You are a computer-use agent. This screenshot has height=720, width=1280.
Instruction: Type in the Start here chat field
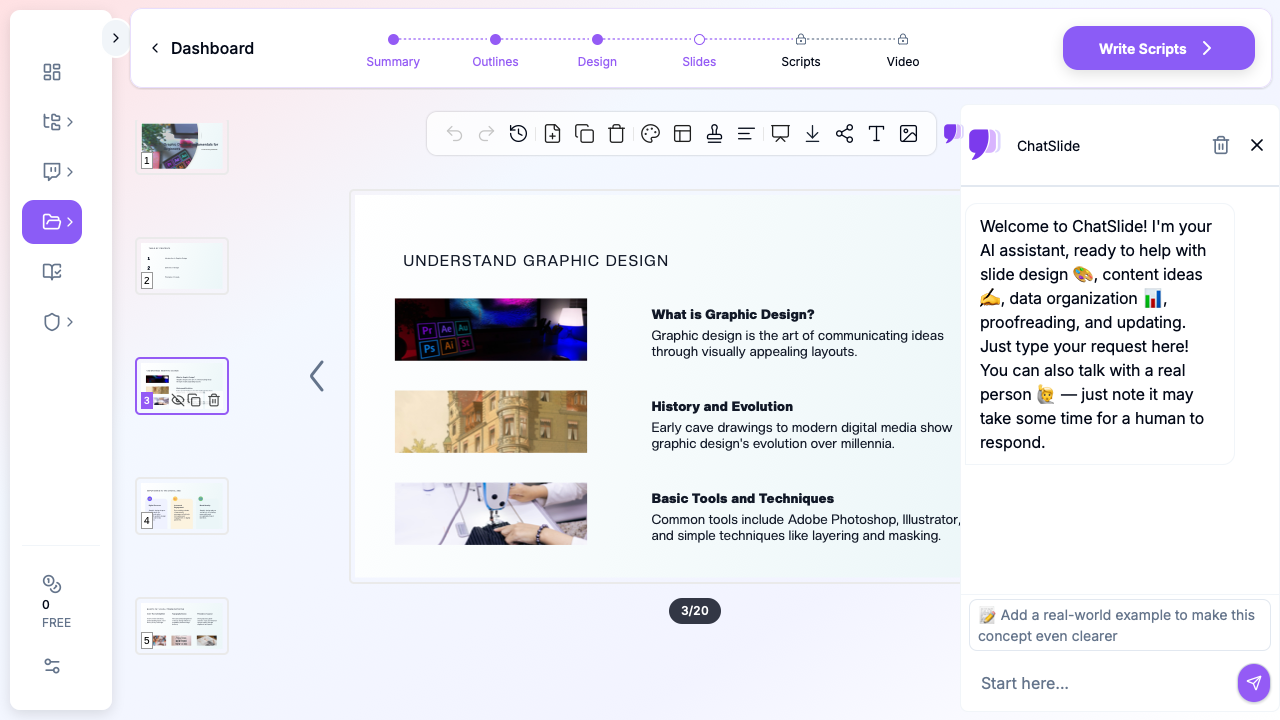click(1100, 683)
